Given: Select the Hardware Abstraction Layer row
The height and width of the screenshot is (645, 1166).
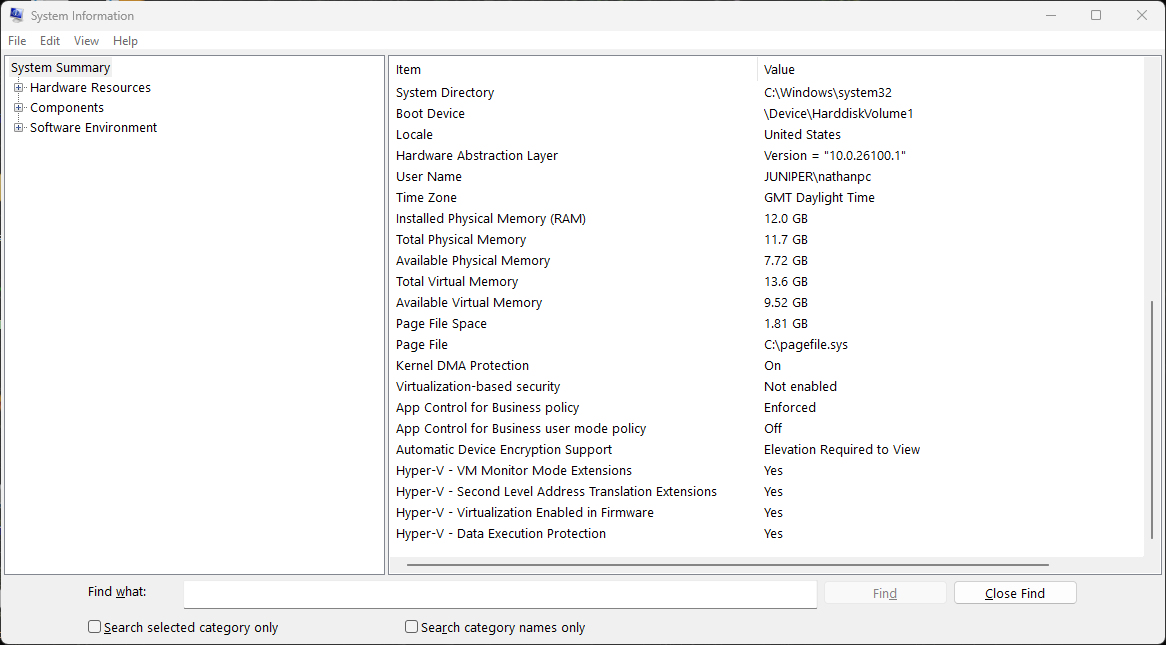Looking at the screenshot, I should click(x=766, y=155).
